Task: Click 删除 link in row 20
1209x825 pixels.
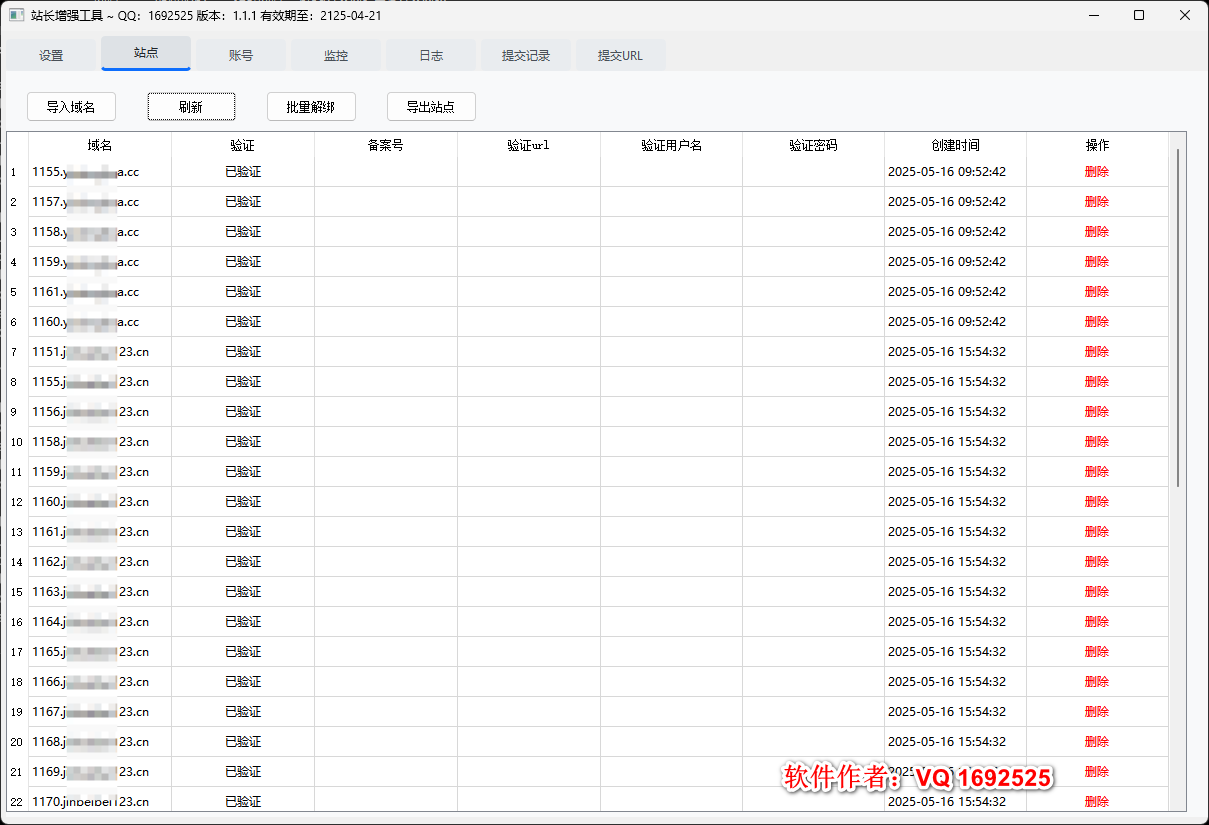Action: click(1097, 742)
